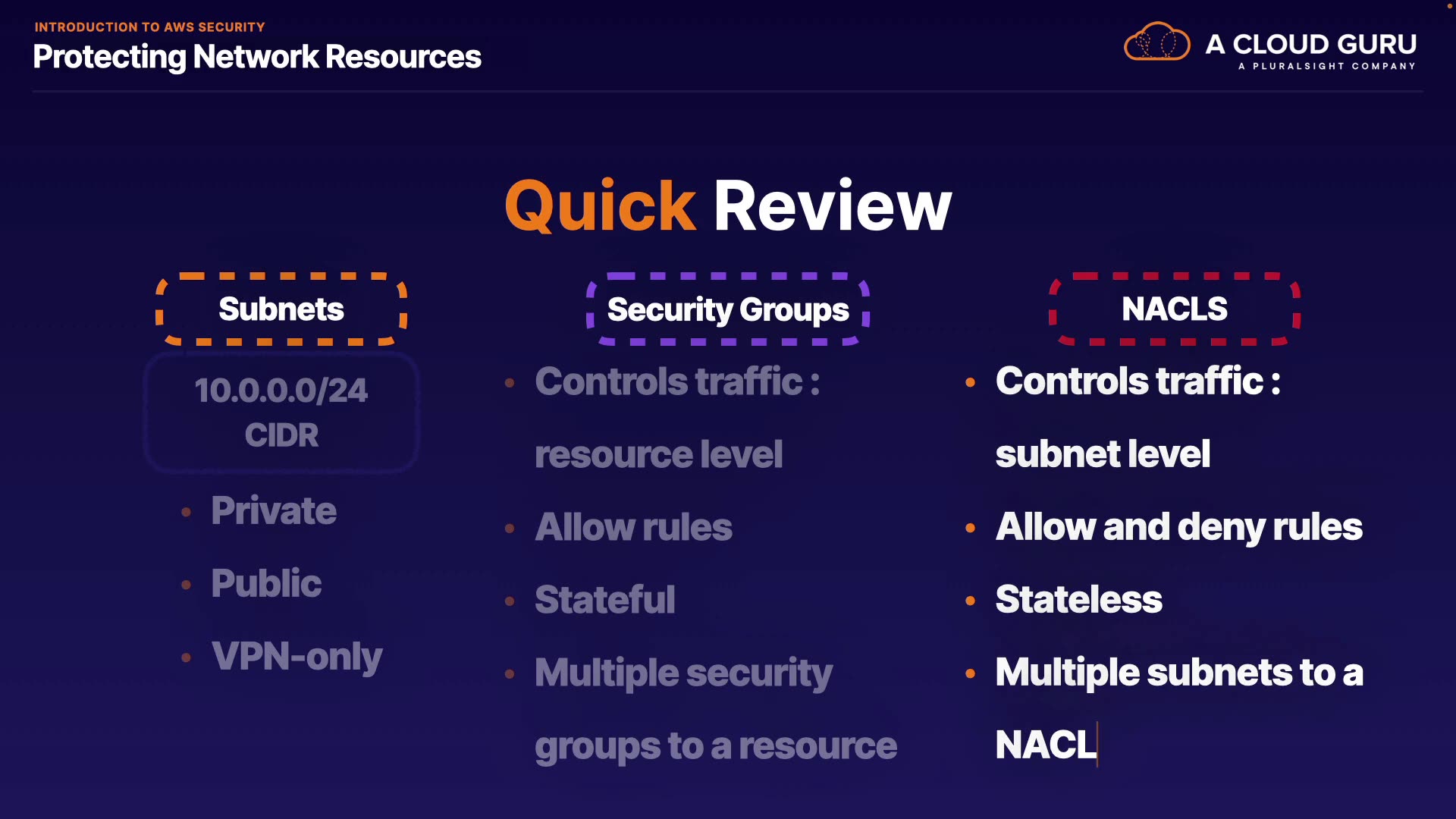Viewport: 1456px width, 819px height.
Task: Click the Quick Review heading
Action: coord(728,206)
